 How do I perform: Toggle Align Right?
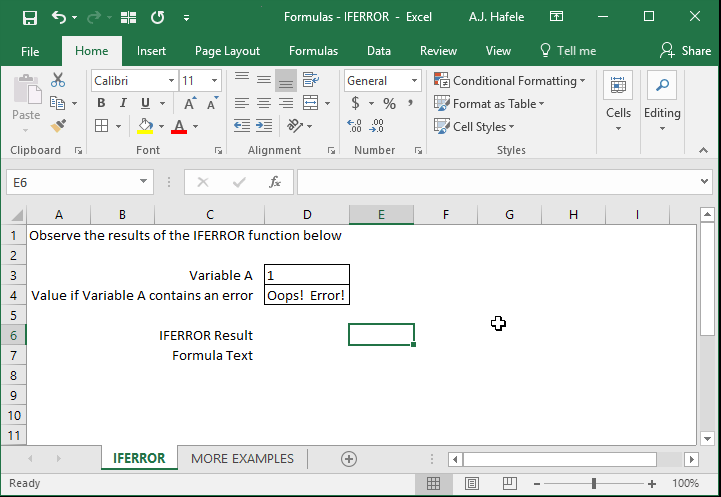[286, 103]
